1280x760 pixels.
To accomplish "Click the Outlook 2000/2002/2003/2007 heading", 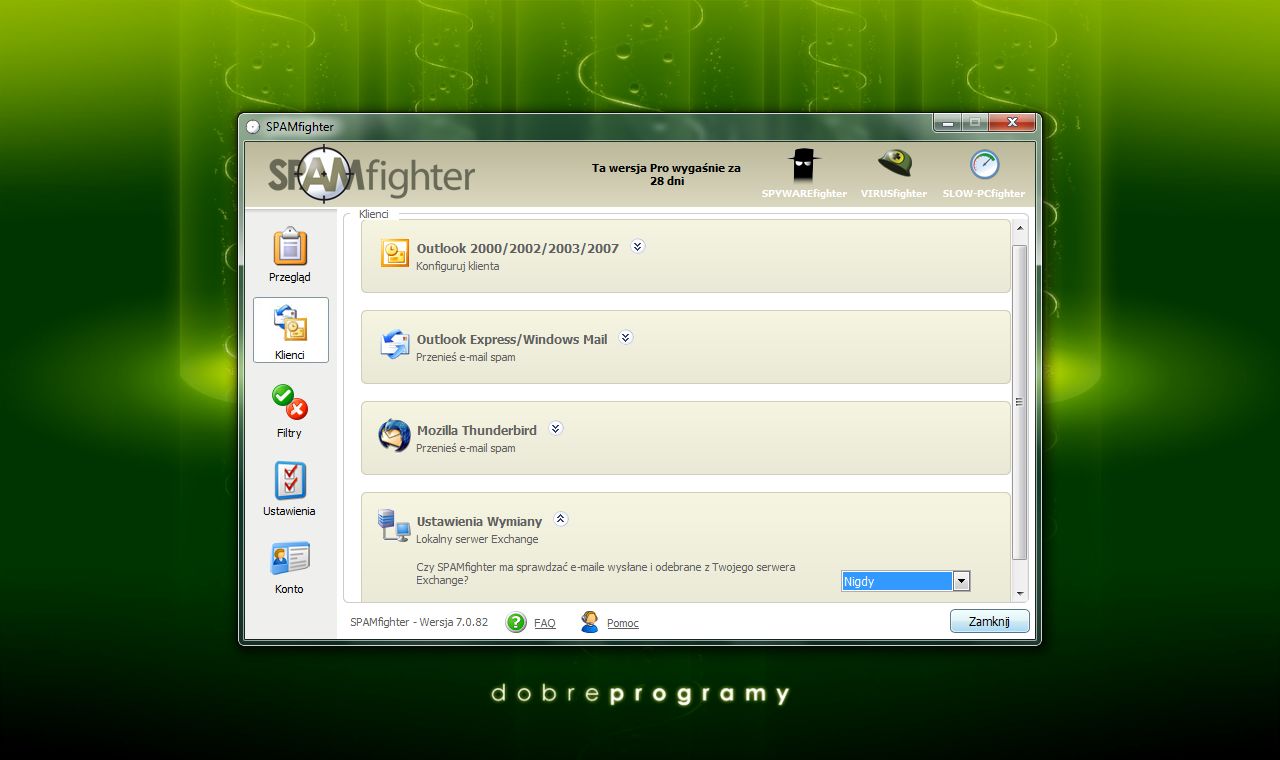I will 518,248.
